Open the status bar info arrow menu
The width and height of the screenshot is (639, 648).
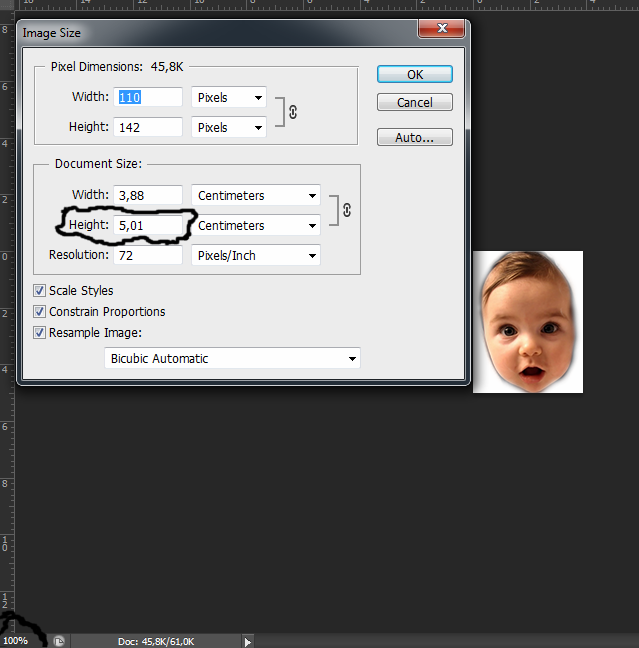[x=248, y=642]
